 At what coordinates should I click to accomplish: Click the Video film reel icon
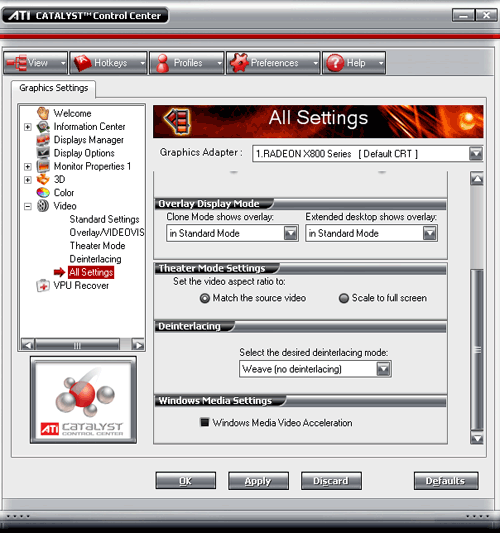coord(43,206)
